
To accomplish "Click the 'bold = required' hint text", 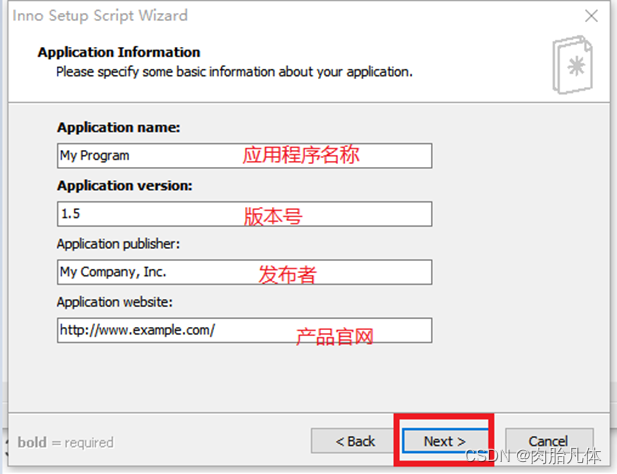I will tap(65, 443).
